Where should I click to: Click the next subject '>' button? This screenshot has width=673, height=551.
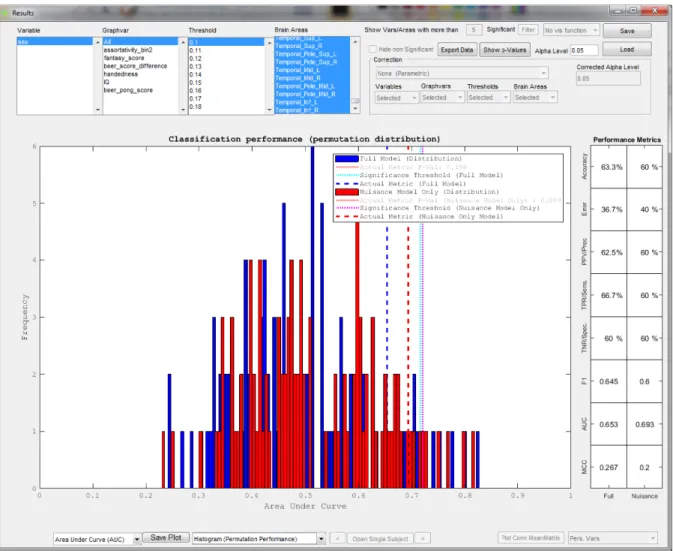(x=423, y=538)
